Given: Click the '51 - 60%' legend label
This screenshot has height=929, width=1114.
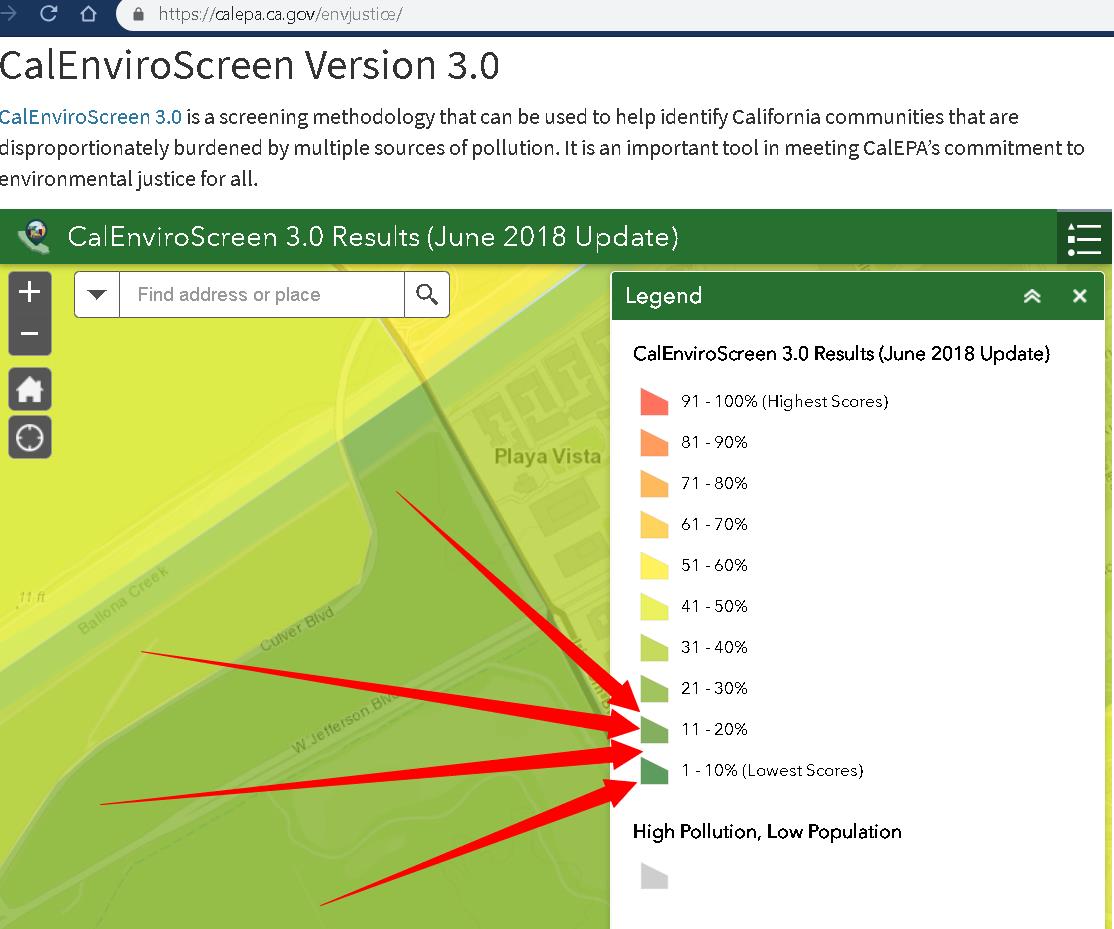Looking at the screenshot, I should coord(714,565).
